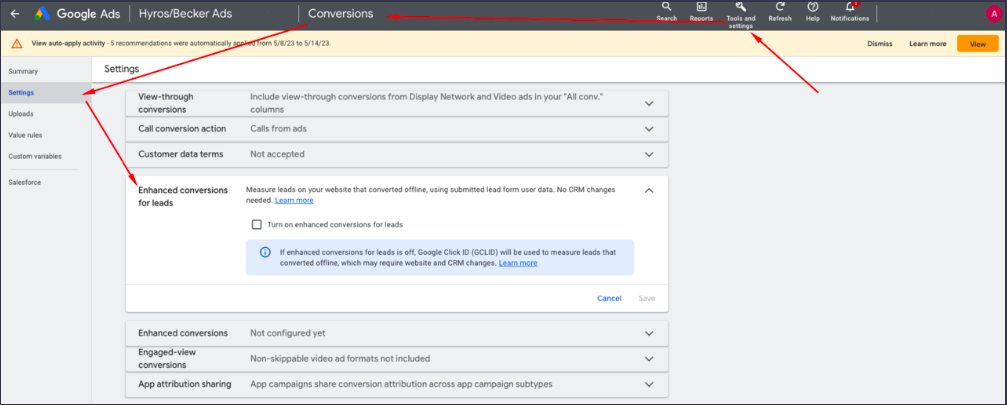Click the Save button
Image resolution: width=1007 pixels, height=405 pixels.
point(647,298)
